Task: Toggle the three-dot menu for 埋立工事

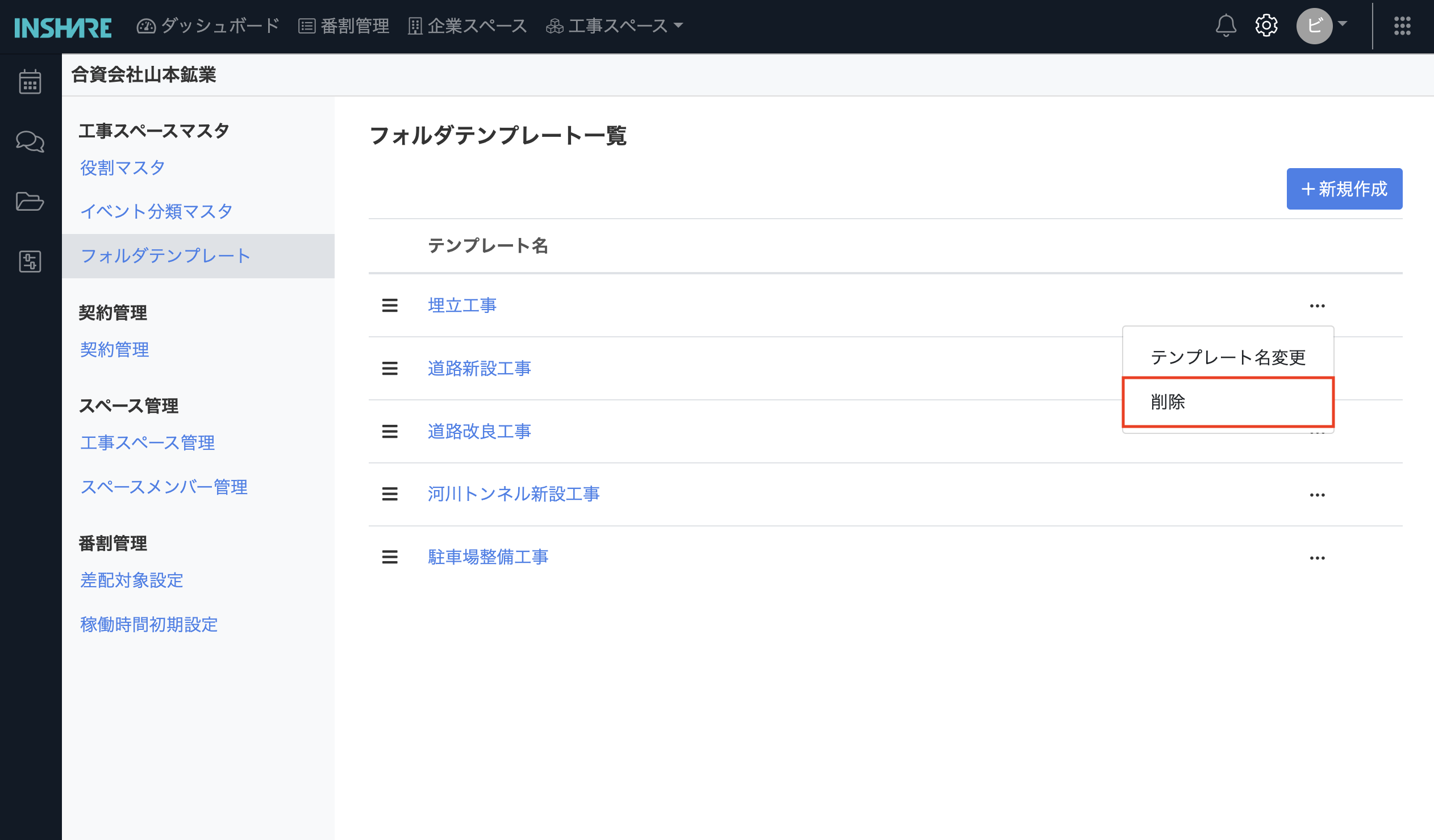Action: tap(1318, 306)
